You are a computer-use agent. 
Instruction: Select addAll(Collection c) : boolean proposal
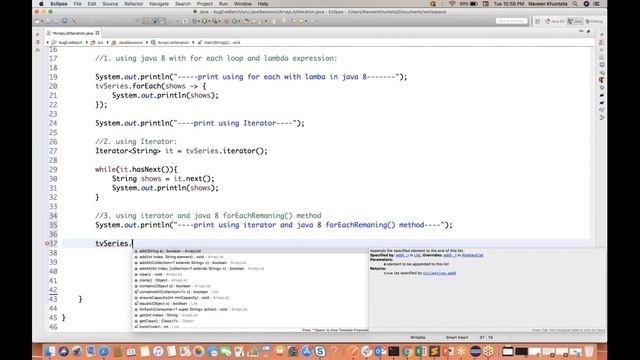(250, 263)
